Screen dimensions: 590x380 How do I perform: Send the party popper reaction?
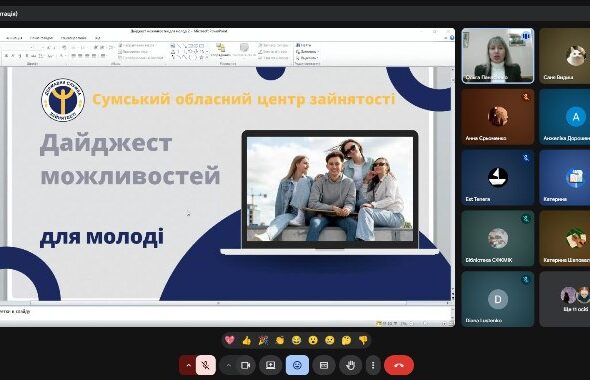coord(263,340)
